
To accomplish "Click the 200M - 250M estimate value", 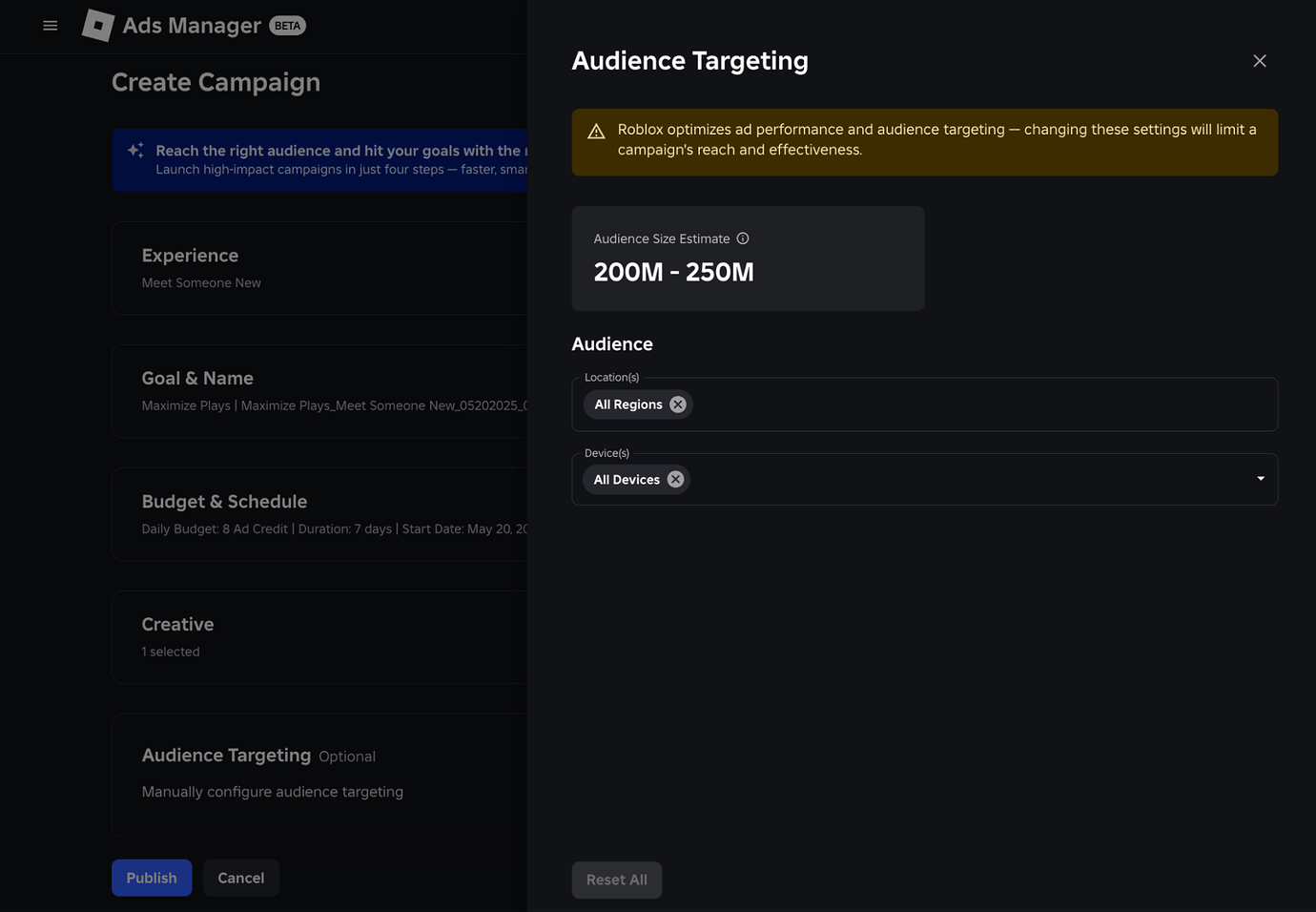I will pyautogui.click(x=673, y=273).
